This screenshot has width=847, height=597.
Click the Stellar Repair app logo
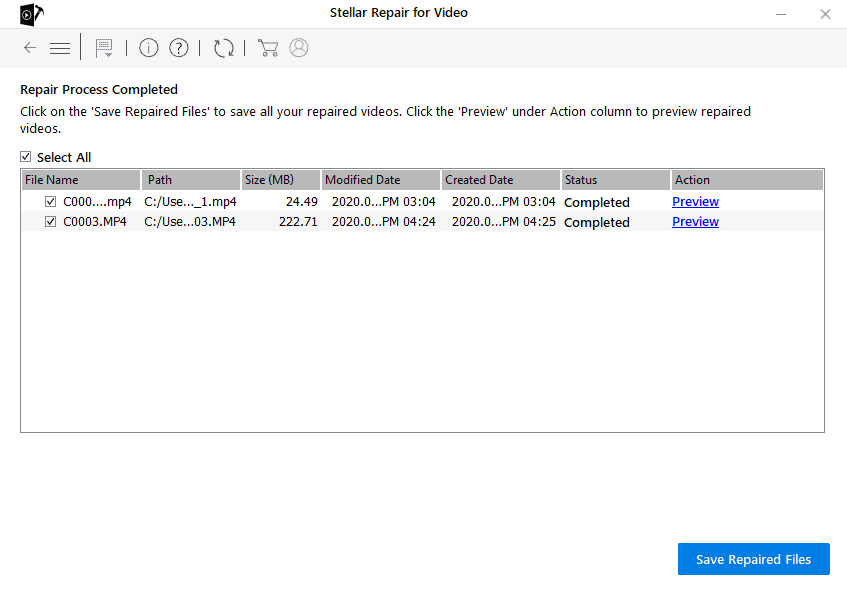click(x=31, y=14)
